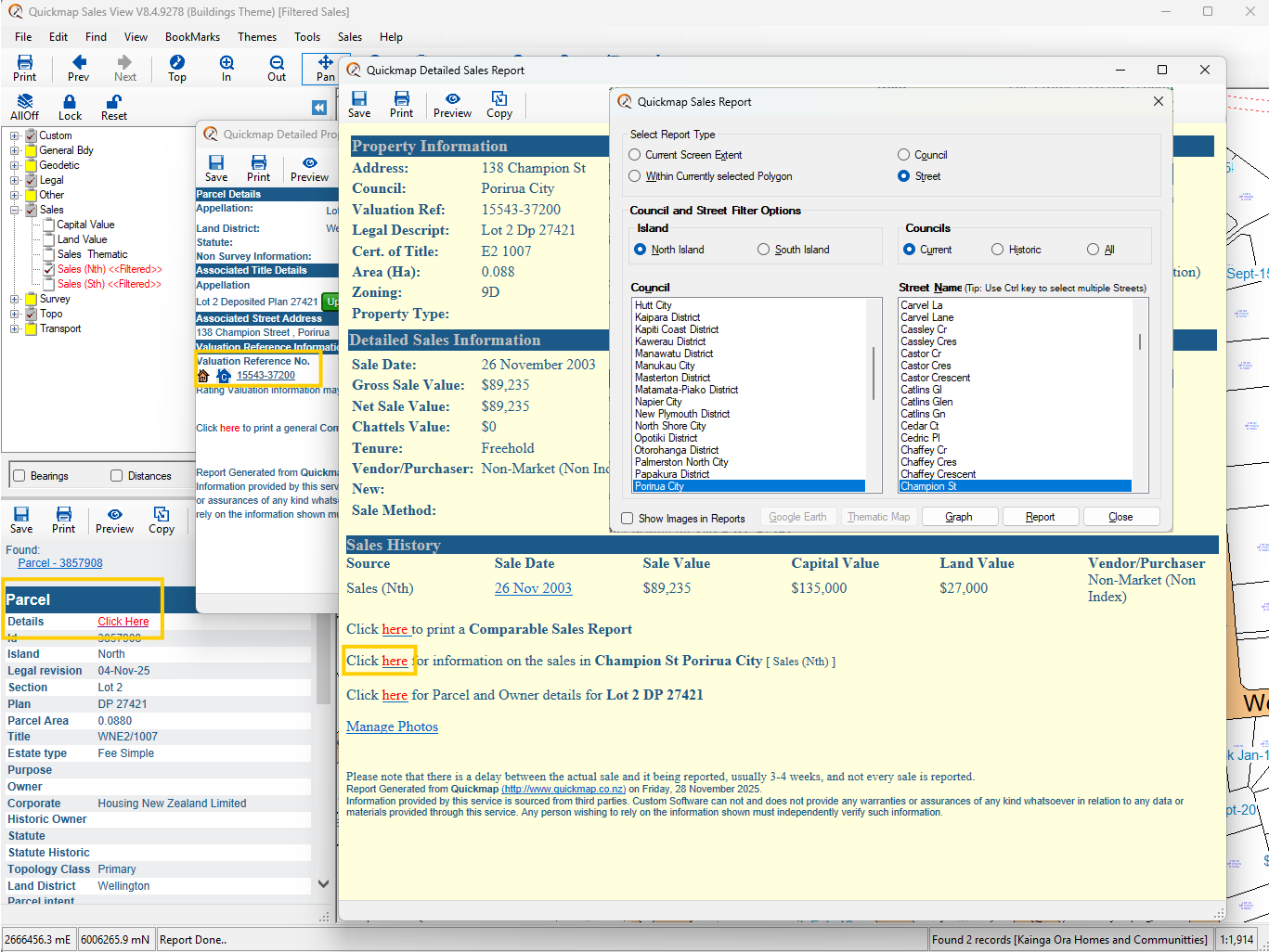Click the Reset layers icon
1269x952 pixels.
tap(114, 102)
